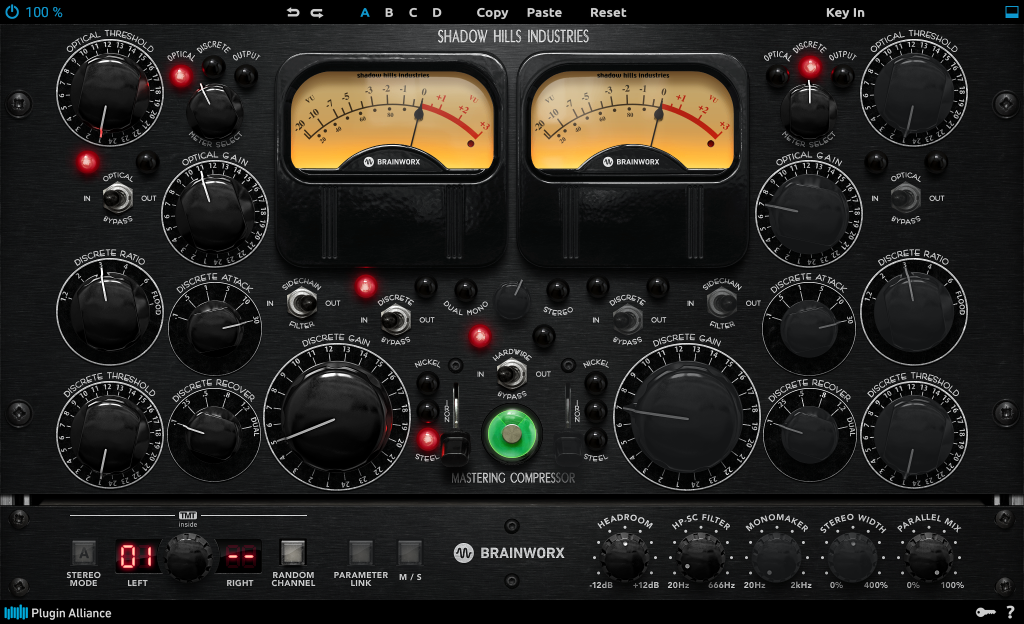Click the Parallel Mix knob
The image size is (1024, 624).
pos(928,557)
